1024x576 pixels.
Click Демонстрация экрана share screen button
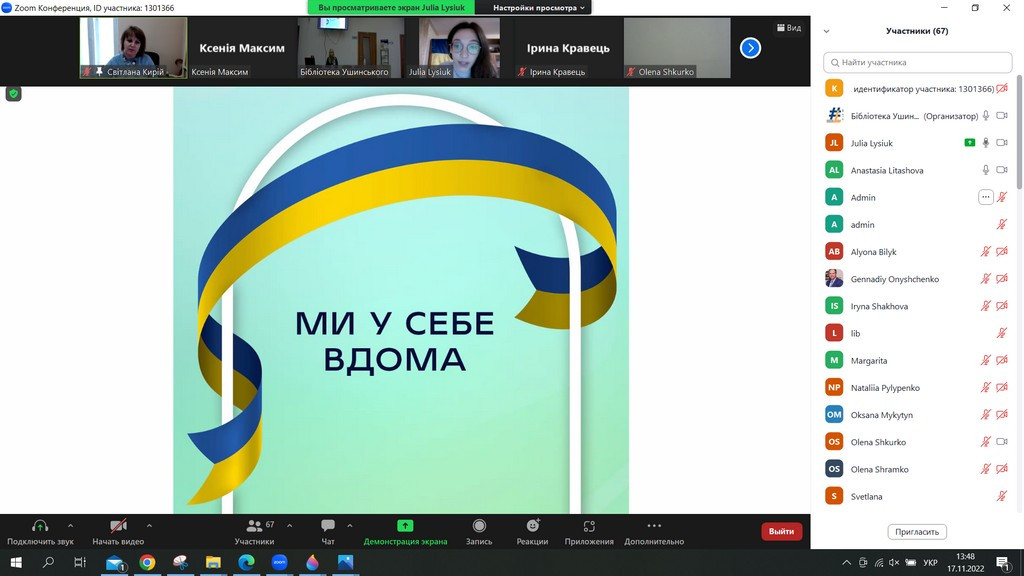405,532
